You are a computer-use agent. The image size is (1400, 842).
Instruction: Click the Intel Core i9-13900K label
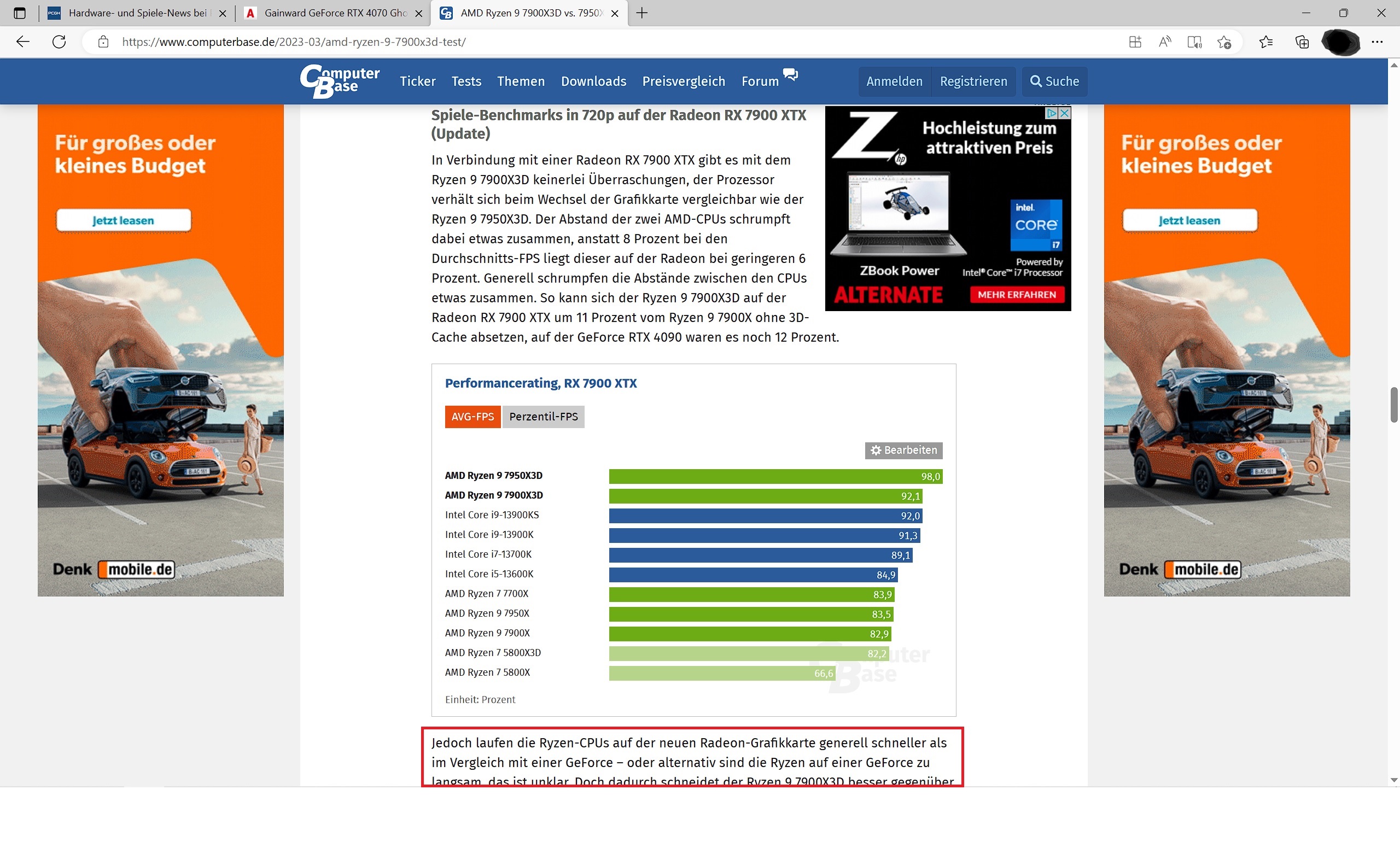(489, 535)
